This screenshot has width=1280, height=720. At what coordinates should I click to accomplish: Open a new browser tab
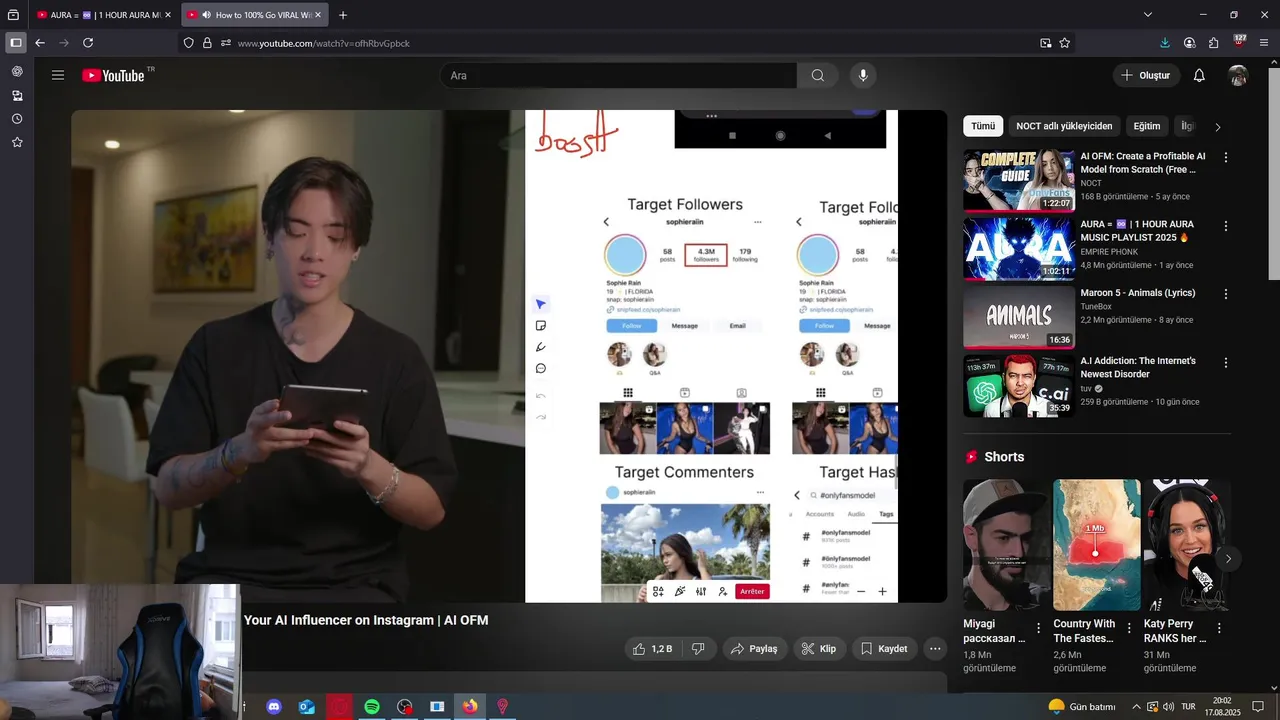pos(343,15)
